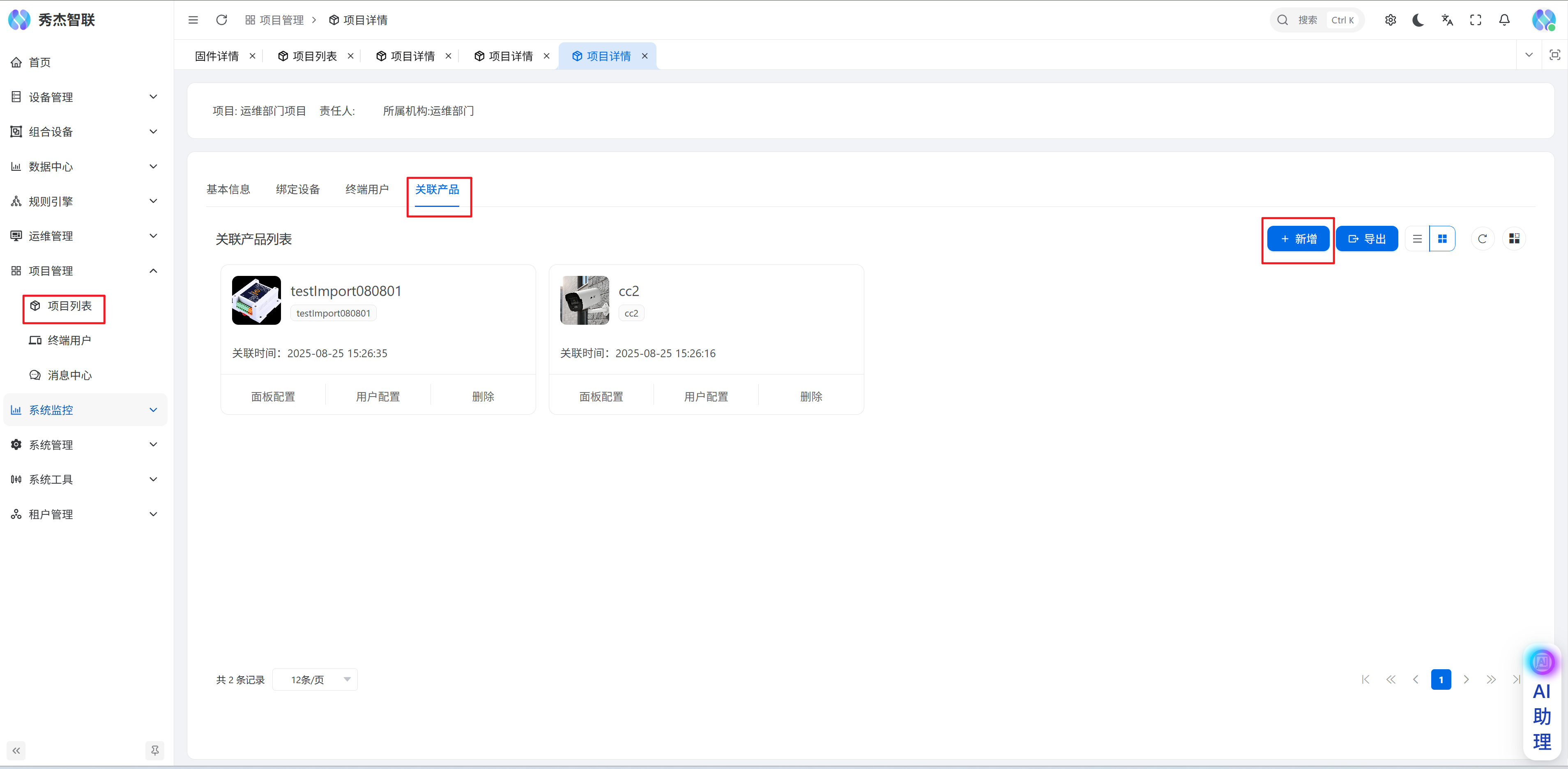Click the language translation icon
Screen dimensions: 1568x769
(x=1447, y=20)
